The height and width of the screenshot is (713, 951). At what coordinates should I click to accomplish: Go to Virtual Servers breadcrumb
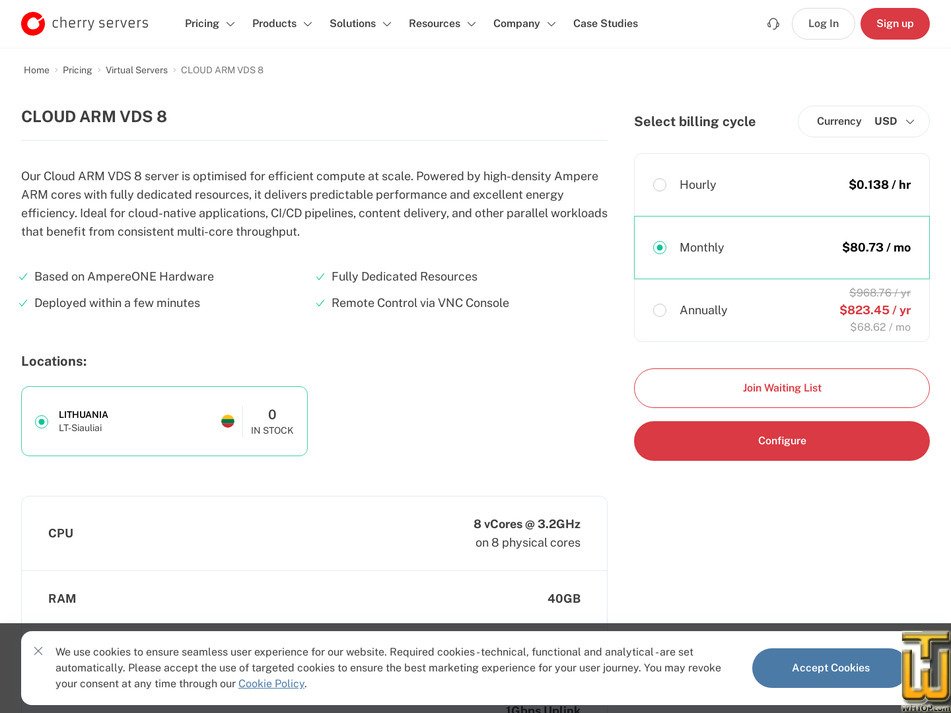point(136,70)
